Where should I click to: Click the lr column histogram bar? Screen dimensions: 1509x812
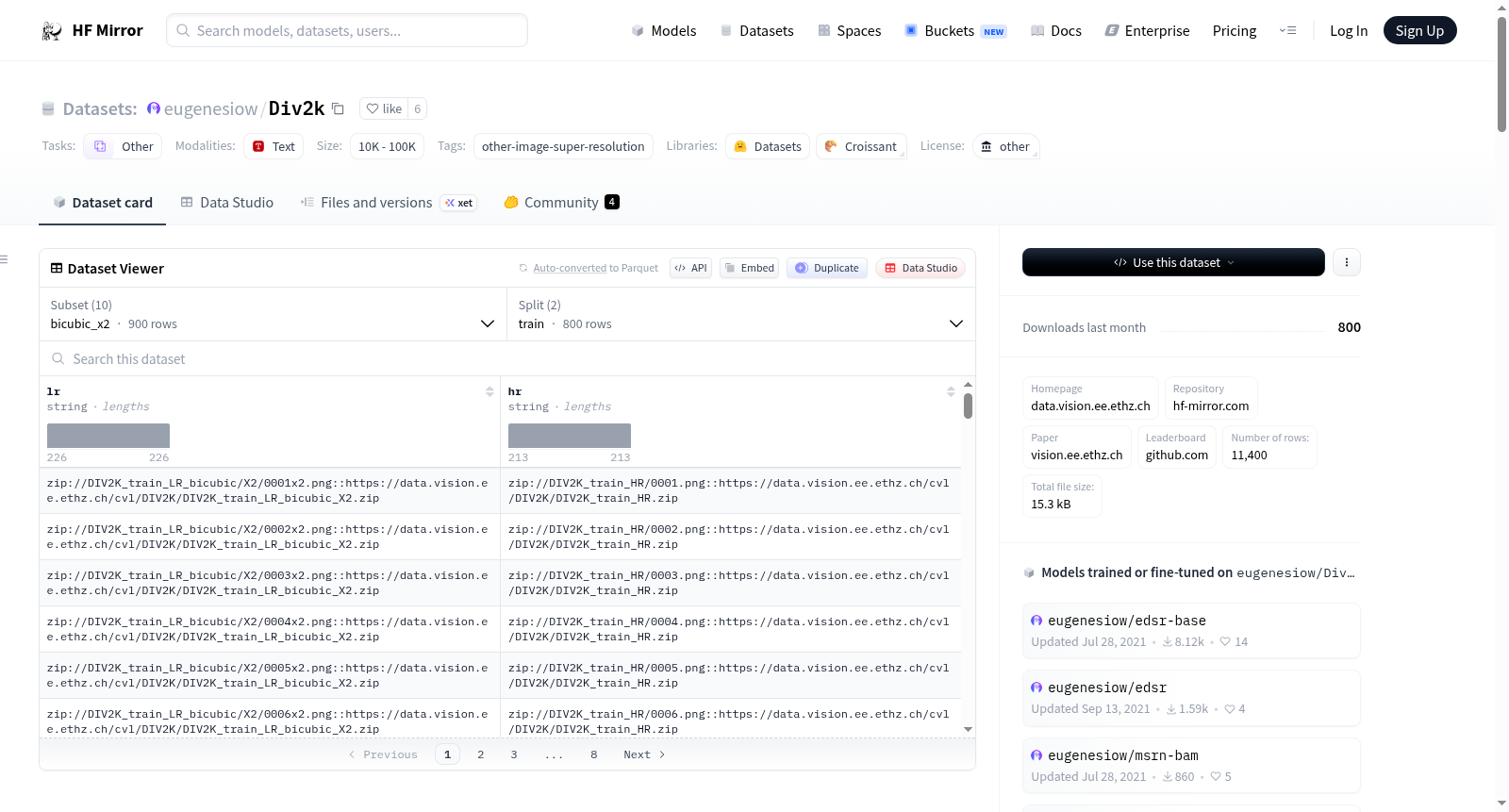coord(108,436)
